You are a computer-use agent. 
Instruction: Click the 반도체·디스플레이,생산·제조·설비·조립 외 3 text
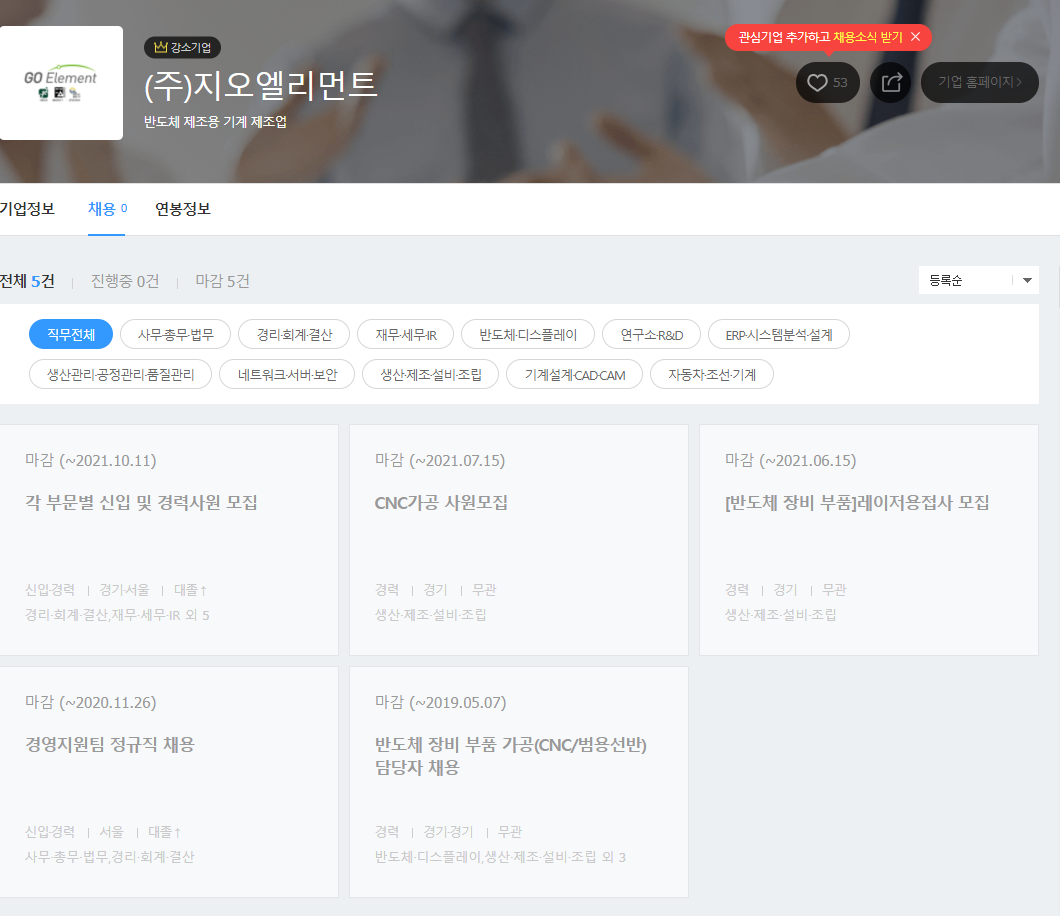click(500, 857)
